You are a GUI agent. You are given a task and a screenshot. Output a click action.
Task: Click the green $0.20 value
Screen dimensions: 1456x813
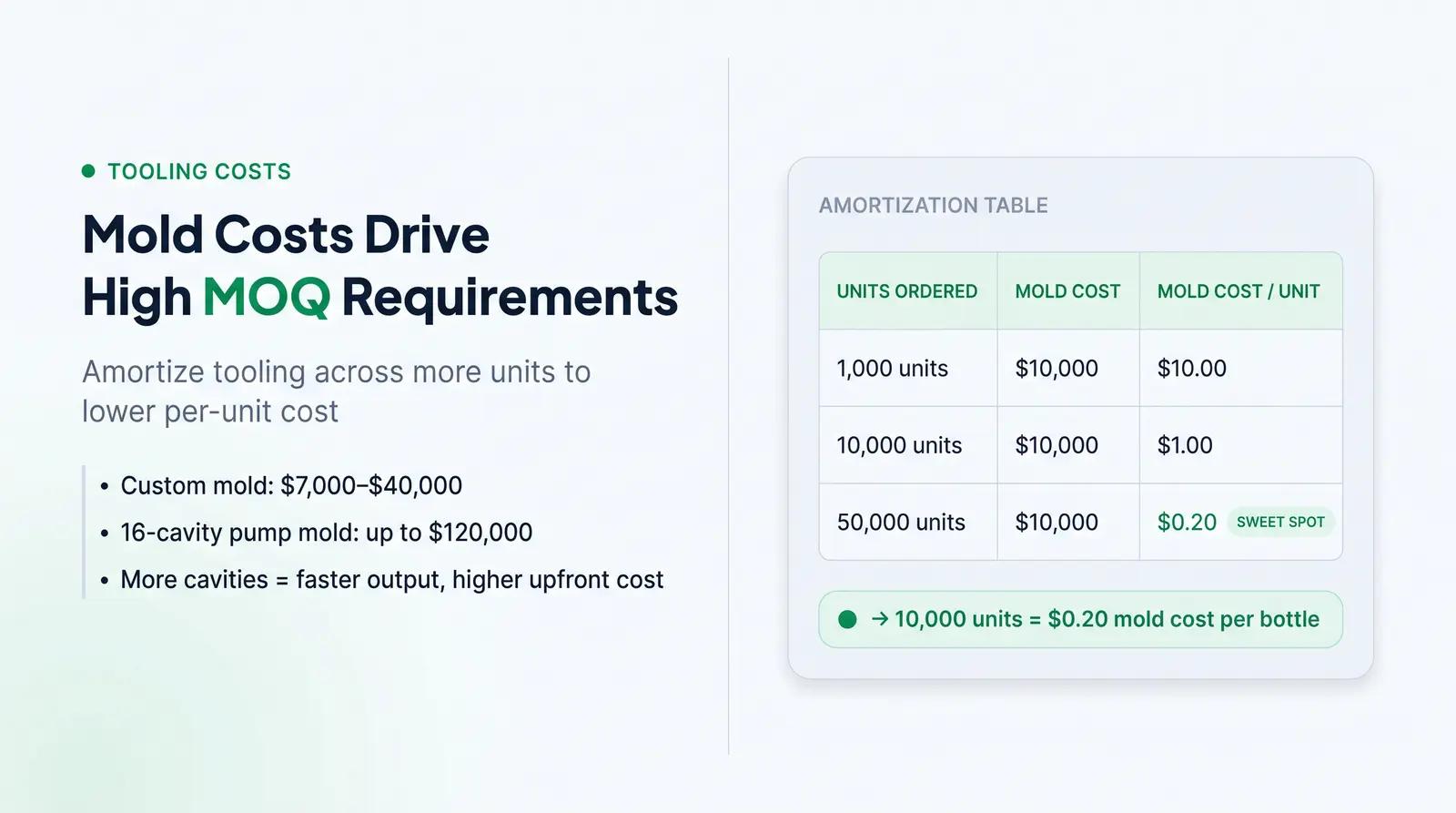click(1187, 523)
